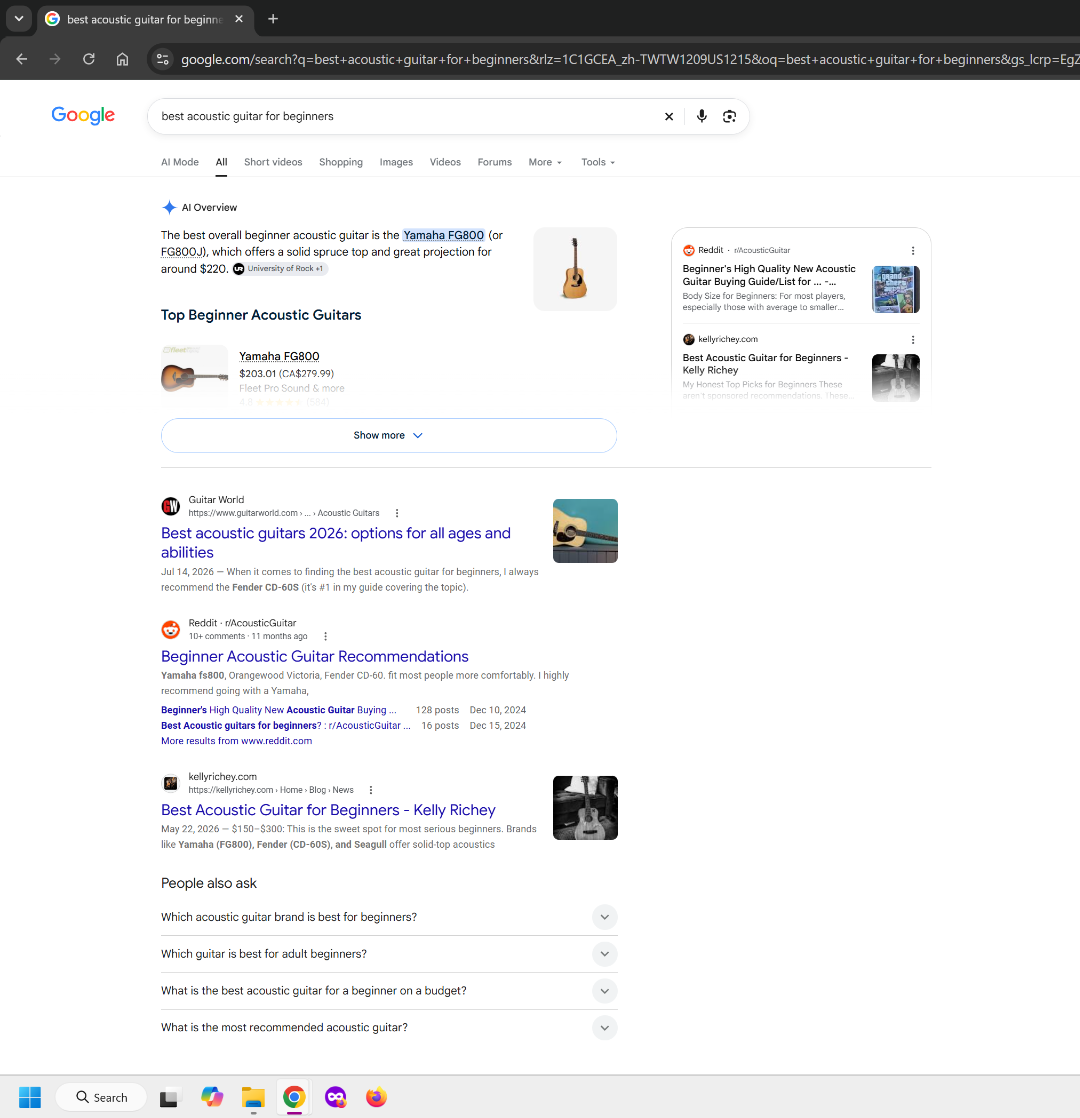Reload the page with refresh icon
This screenshot has height=1118, width=1080.
(88, 59)
